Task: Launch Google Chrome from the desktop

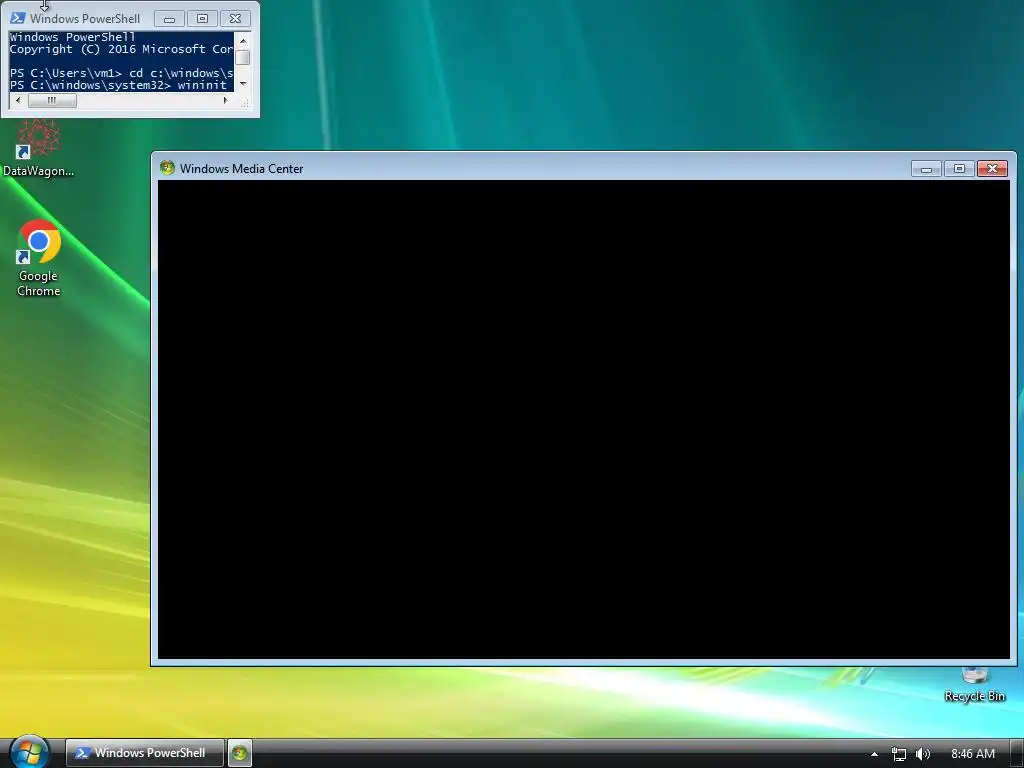Action: point(39,258)
